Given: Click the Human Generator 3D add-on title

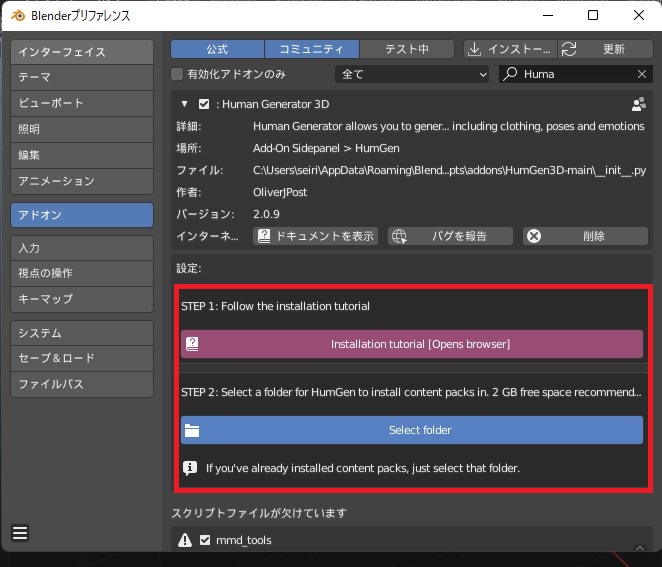Looking at the screenshot, I should [275, 104].
